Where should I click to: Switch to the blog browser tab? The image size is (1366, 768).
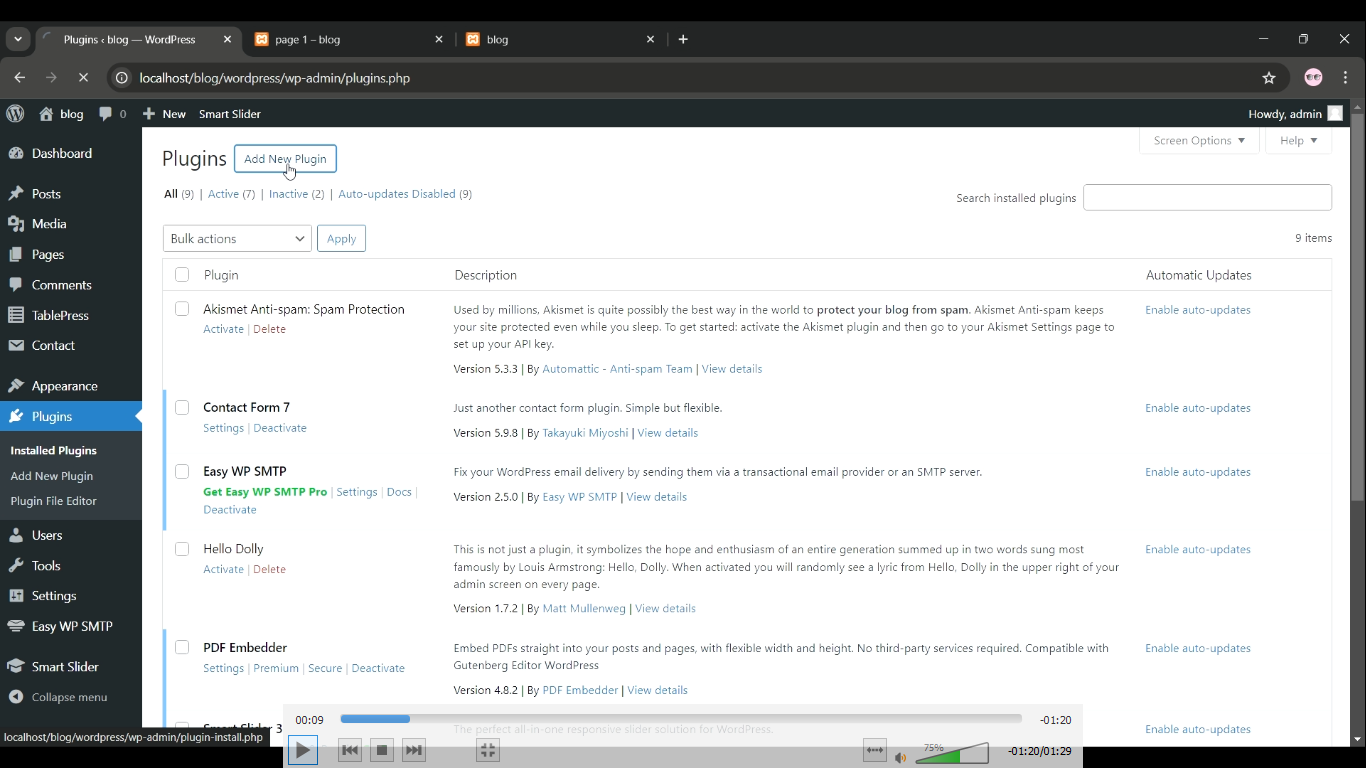pyautogui.click(x=561, y=40)
